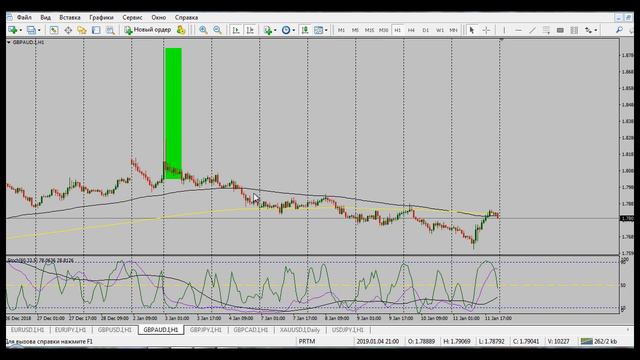Open the Файл menu
640x360 pixels.
pyautogui.click(x=24, y=18)
